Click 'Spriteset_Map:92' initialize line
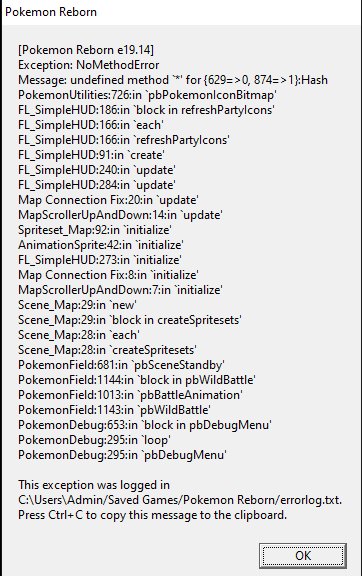This screenshot has width=362, height=576. pyautogui.click(x=95, y=230)
